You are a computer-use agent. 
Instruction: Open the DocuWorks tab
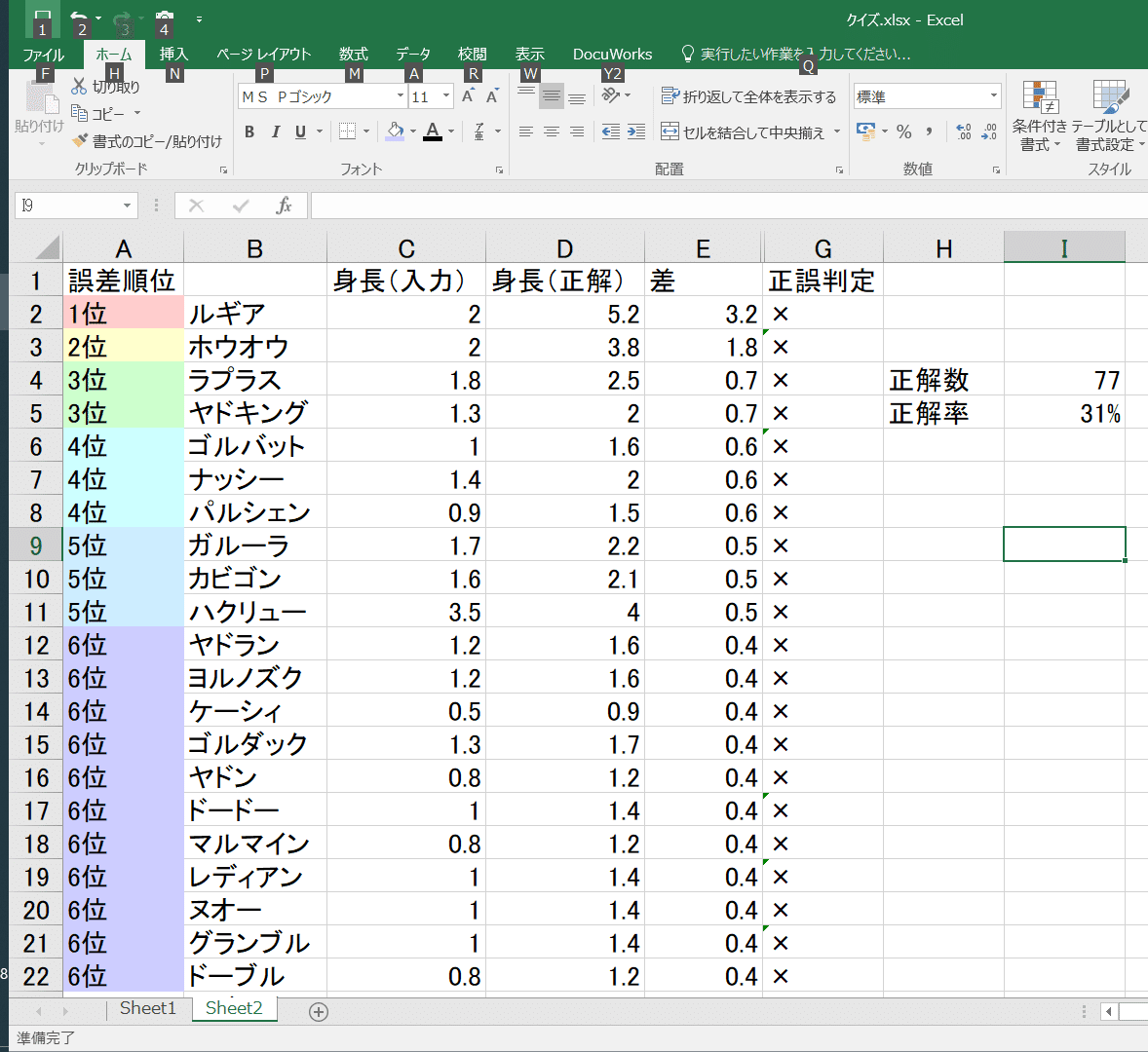[612, 55]
